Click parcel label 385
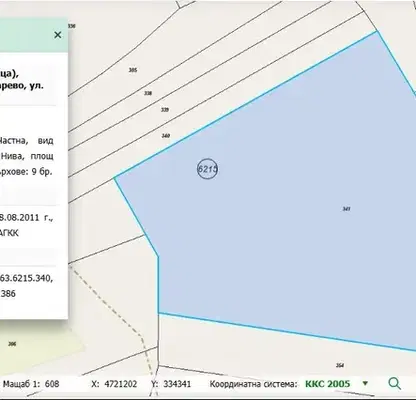The image size is (416, 400). click(133, 70)
